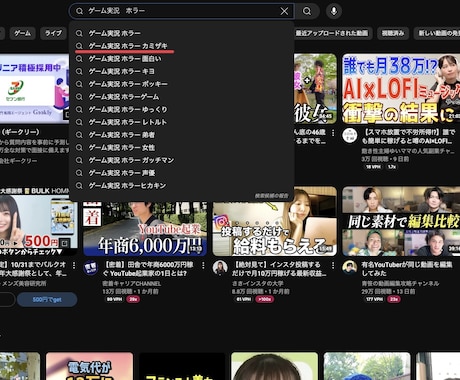The height and width of the screenshot is (380, 460).
Task: Open 青笹の動画編集攻略チャンネル channel name
Action: click(400, 284)
